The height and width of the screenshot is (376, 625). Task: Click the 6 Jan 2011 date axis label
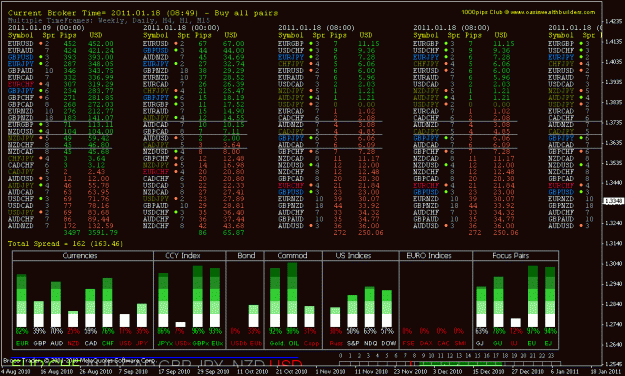(x=566, y=372)
